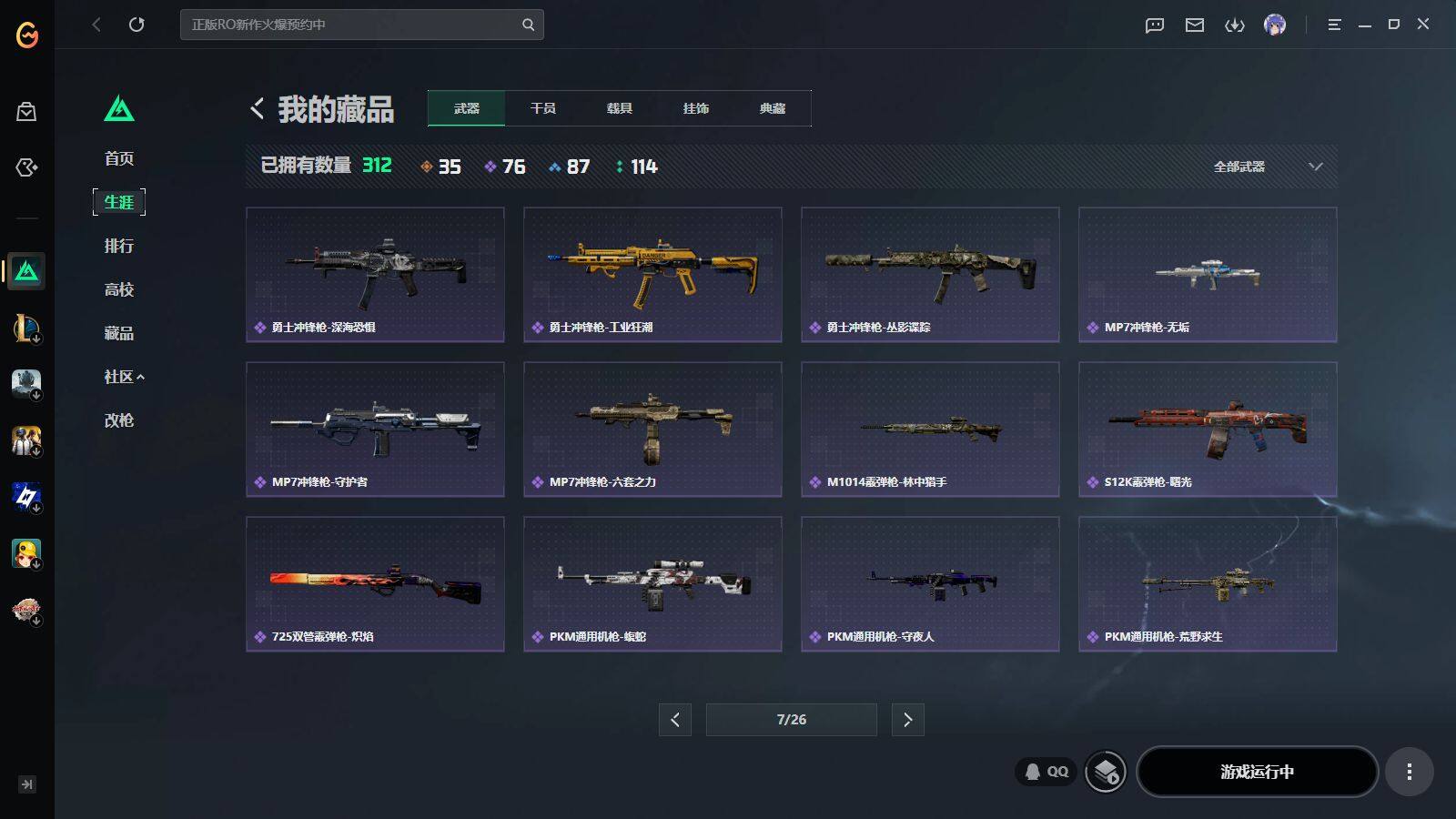Go to next page arrow
The image size is (1456, 819).
[908, 720]
